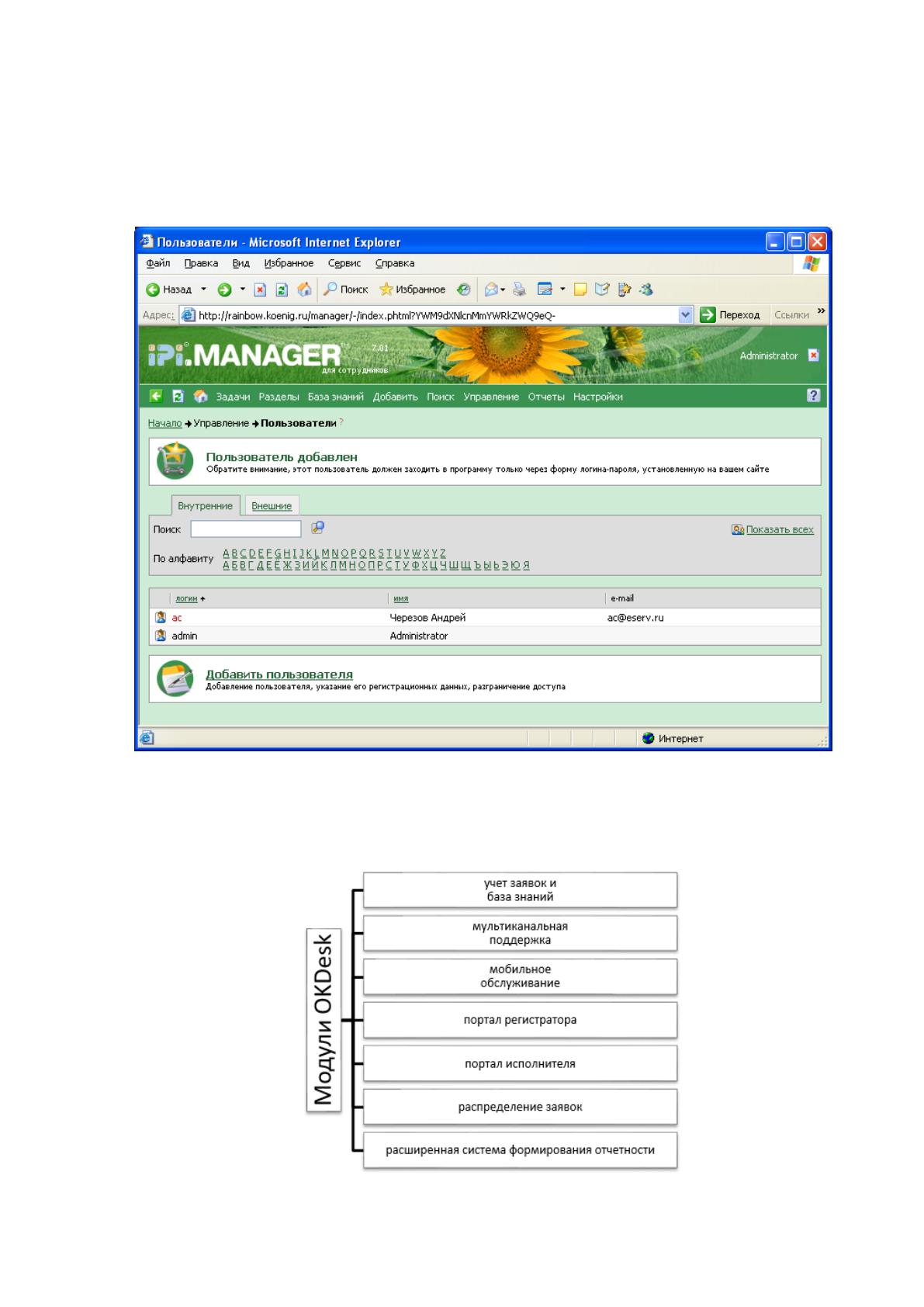
Task: Click the Поиск text input field
Action: [246, 529]
